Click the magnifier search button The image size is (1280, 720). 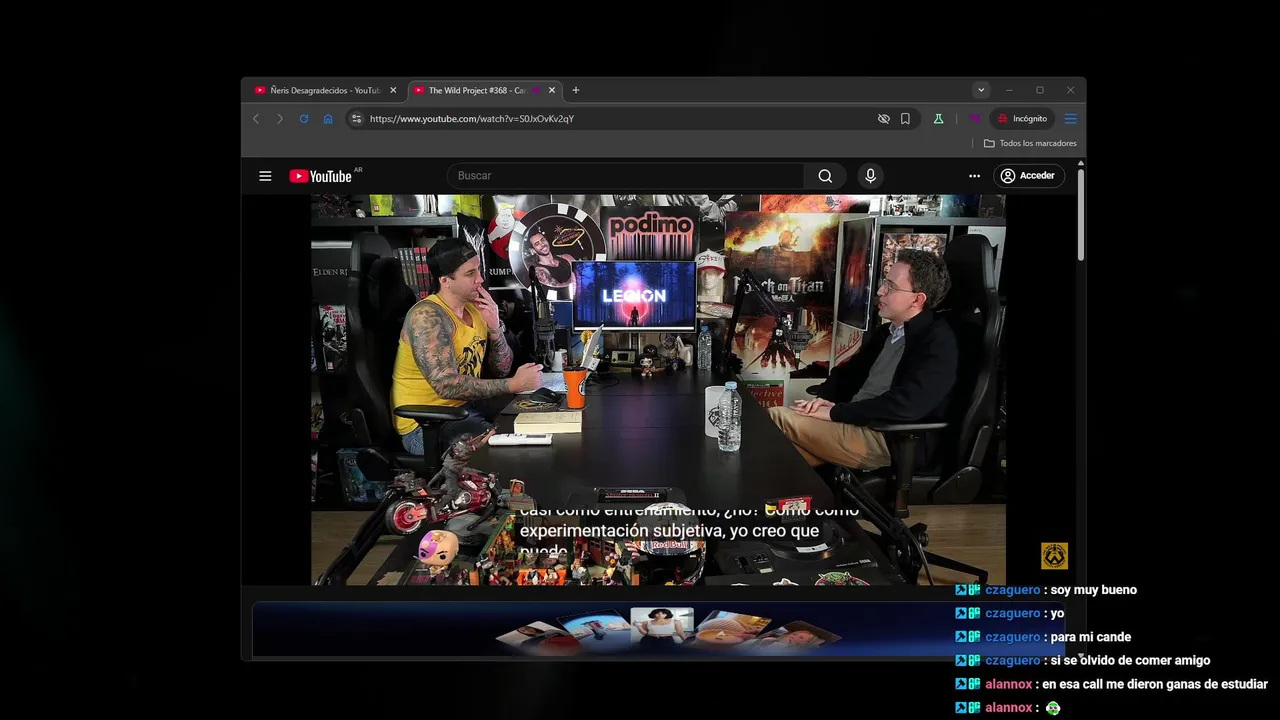[825, 176]
